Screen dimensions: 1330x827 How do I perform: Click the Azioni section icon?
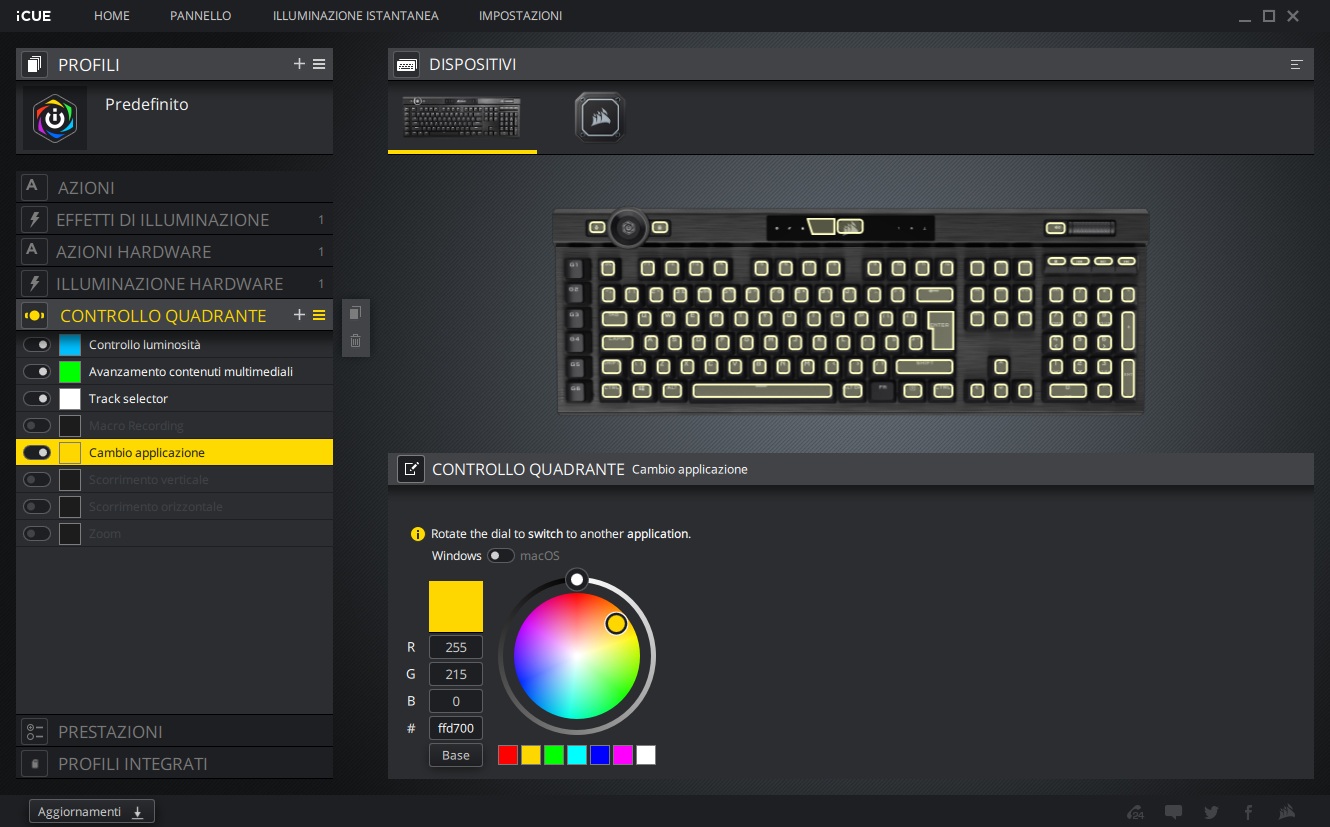pyautogui.click(x=34, y=187)
